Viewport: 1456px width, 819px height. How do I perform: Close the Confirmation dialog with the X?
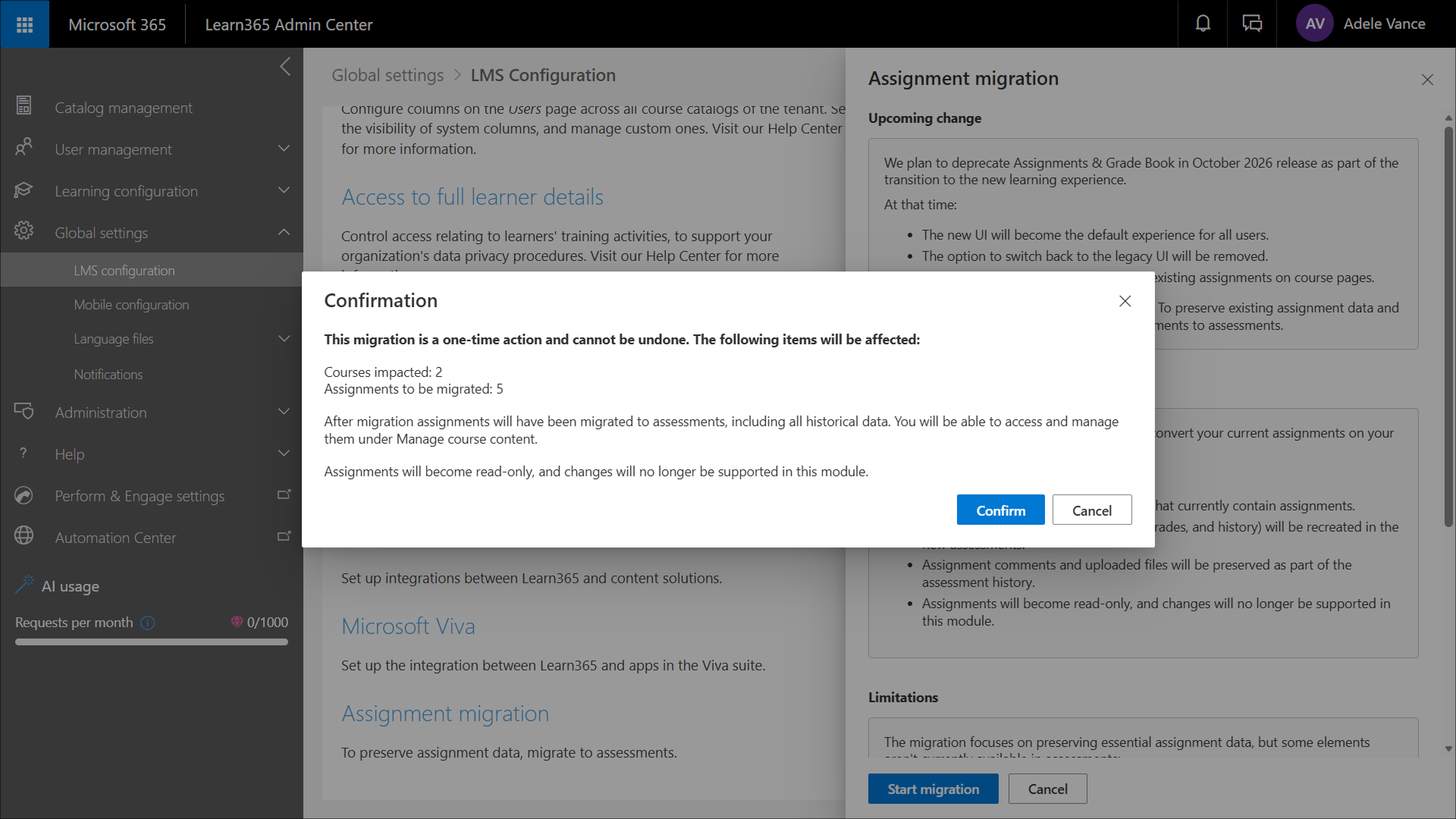click(x=1125, y=301)
